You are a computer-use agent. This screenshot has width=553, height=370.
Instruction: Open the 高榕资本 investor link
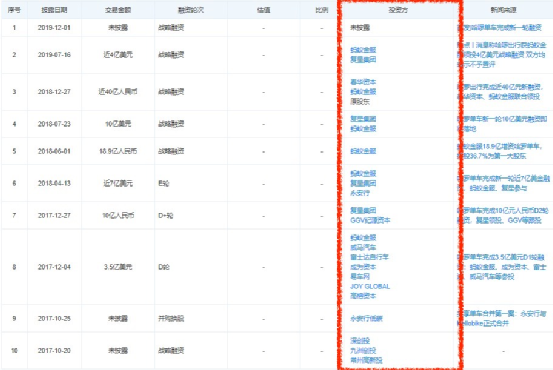pos(363,296)
